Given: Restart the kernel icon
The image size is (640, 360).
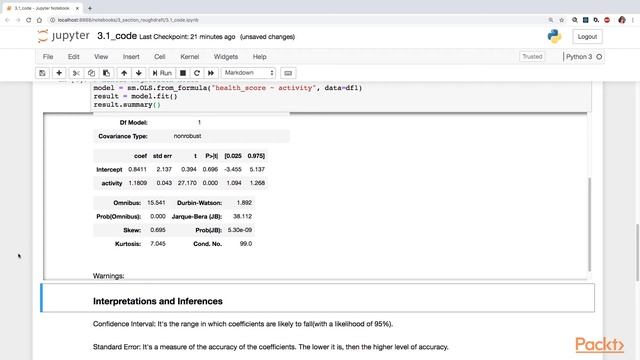Looking at the screenshot, I should click(x=197, y=73).
